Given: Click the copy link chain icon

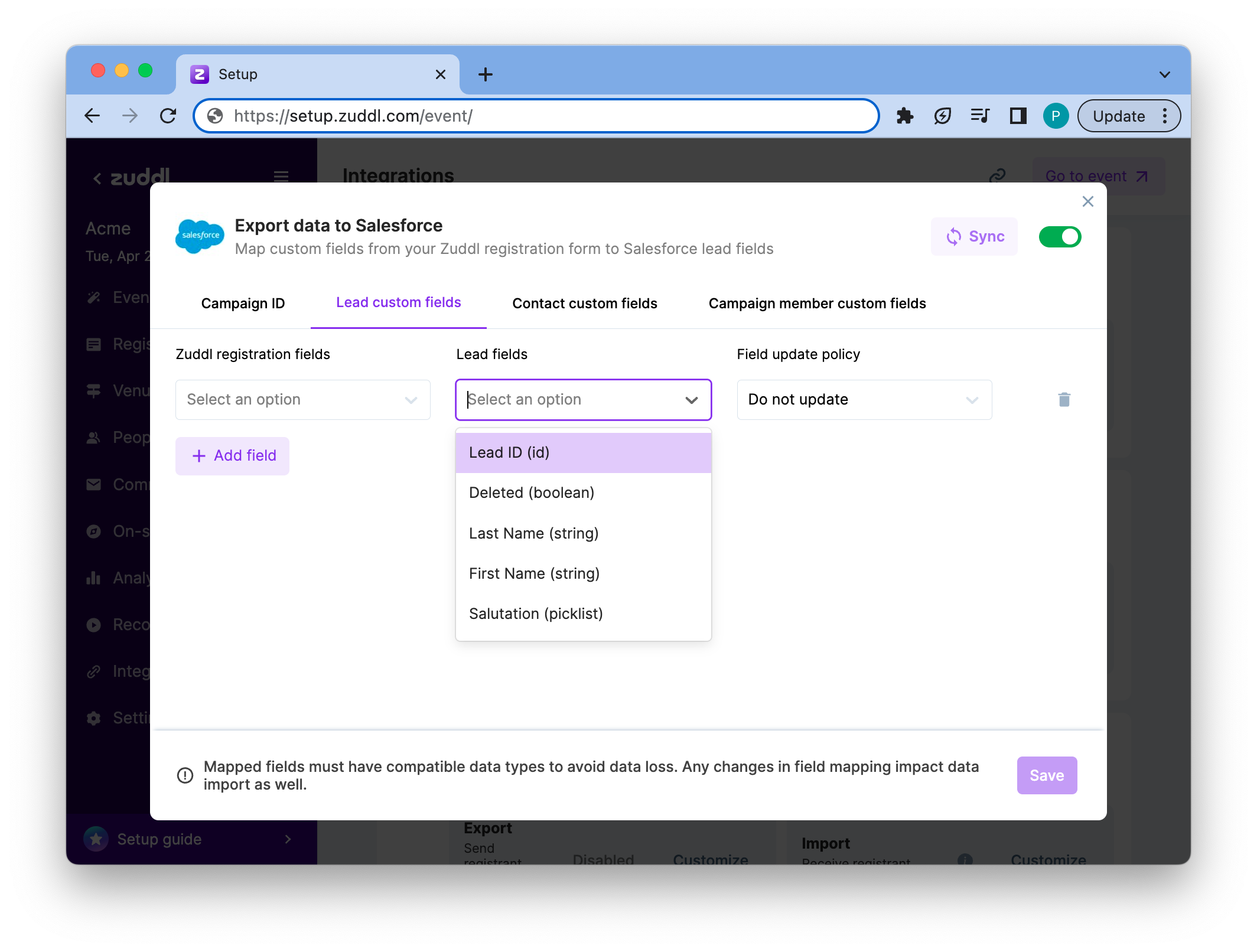Looking at the screenshot, I should point(998,176).
